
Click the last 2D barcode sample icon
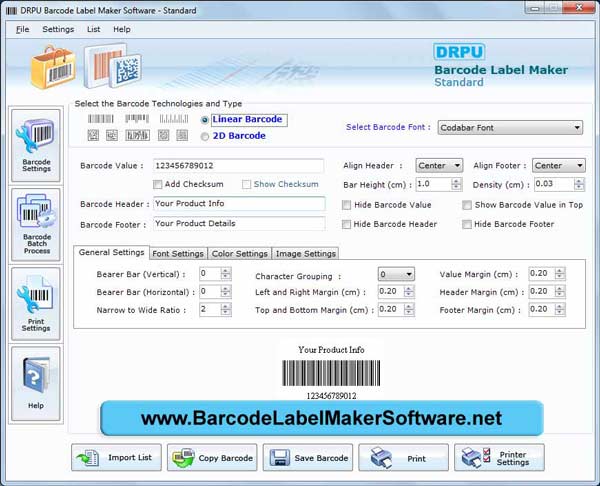tap(182, 135)
